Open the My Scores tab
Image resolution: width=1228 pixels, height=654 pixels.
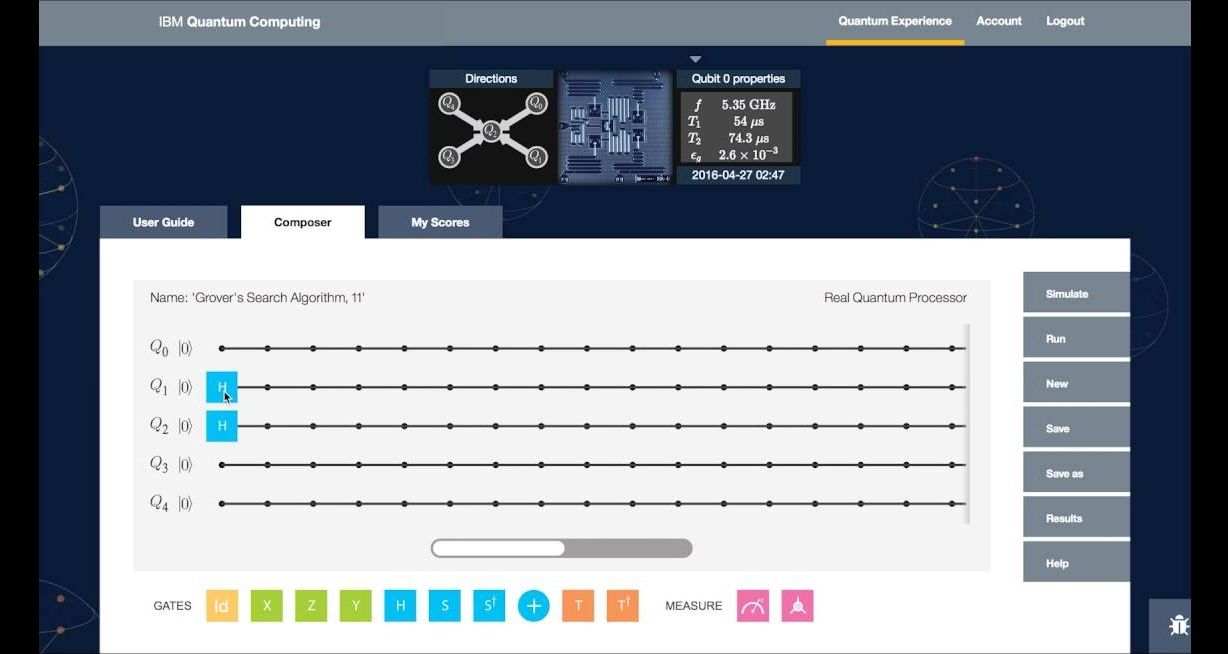click(440, 222)
